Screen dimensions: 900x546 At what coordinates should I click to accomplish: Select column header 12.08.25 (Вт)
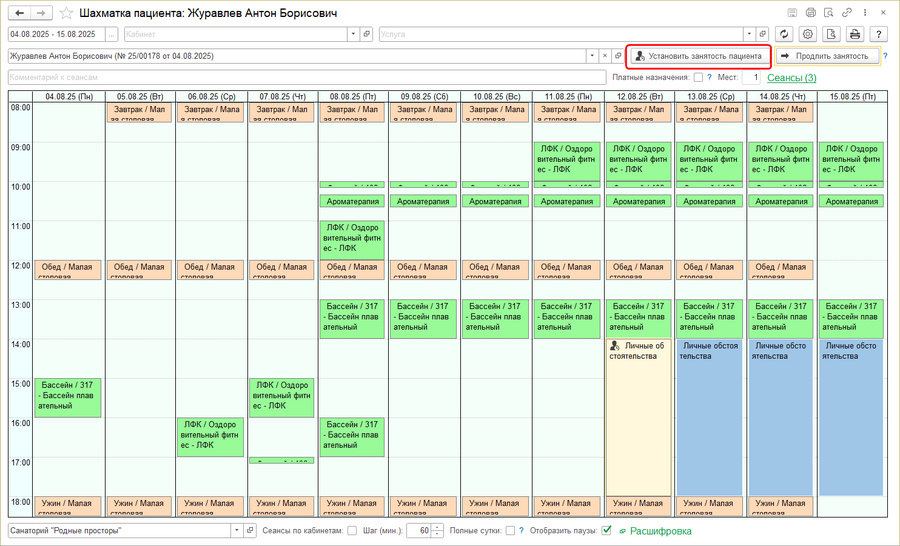tap(639, 96)
